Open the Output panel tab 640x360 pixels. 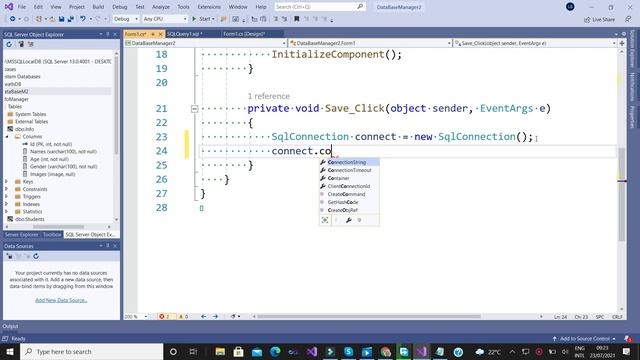click(10, 326)
